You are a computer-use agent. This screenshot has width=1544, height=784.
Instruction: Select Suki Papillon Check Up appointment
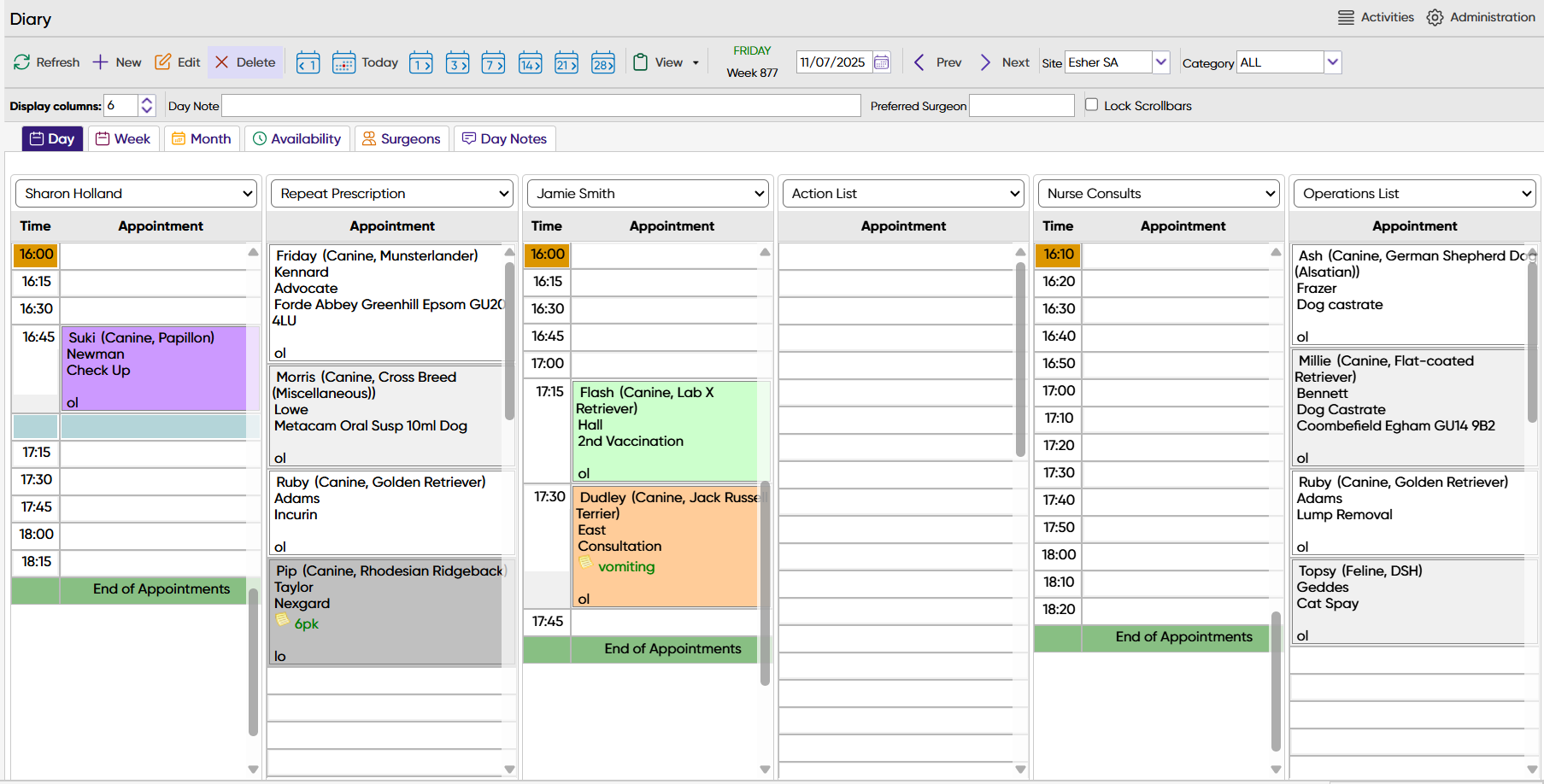pyautogui.click(x=155, y=369)
